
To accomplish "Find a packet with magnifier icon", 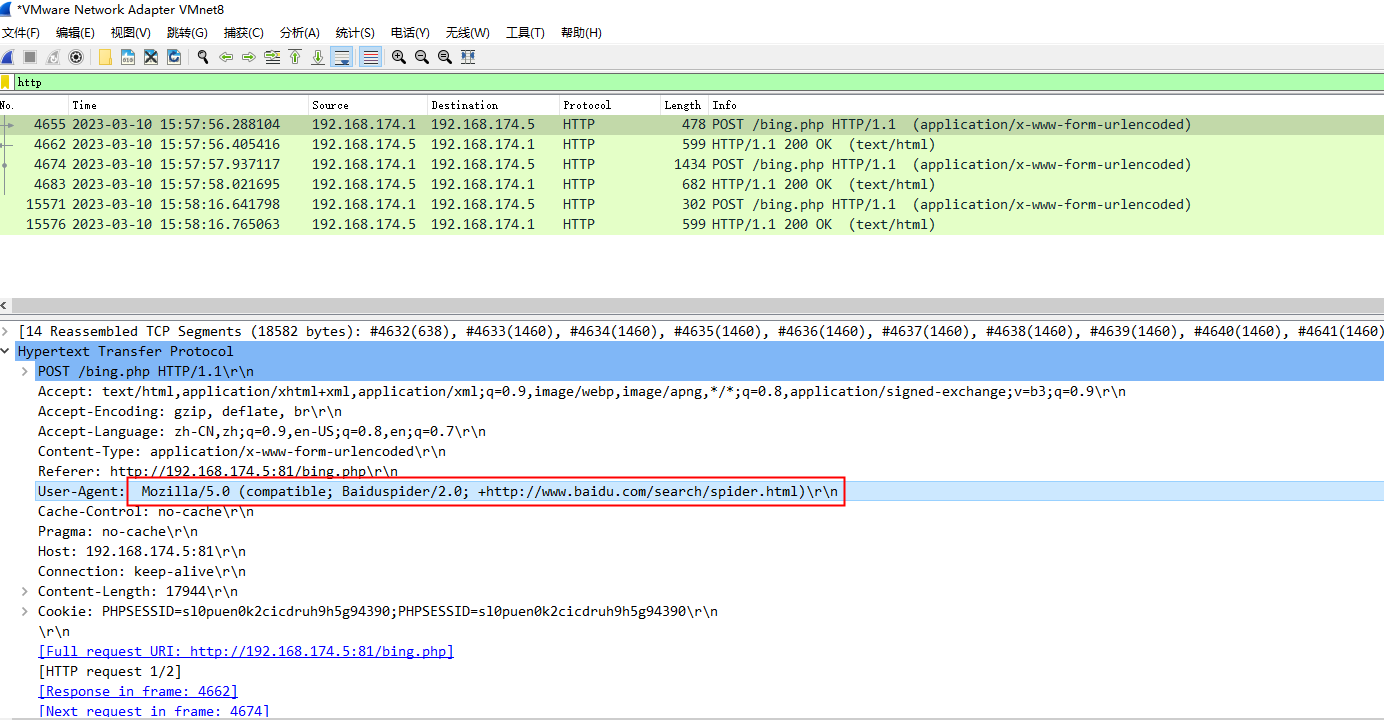I will pos(203,57).
